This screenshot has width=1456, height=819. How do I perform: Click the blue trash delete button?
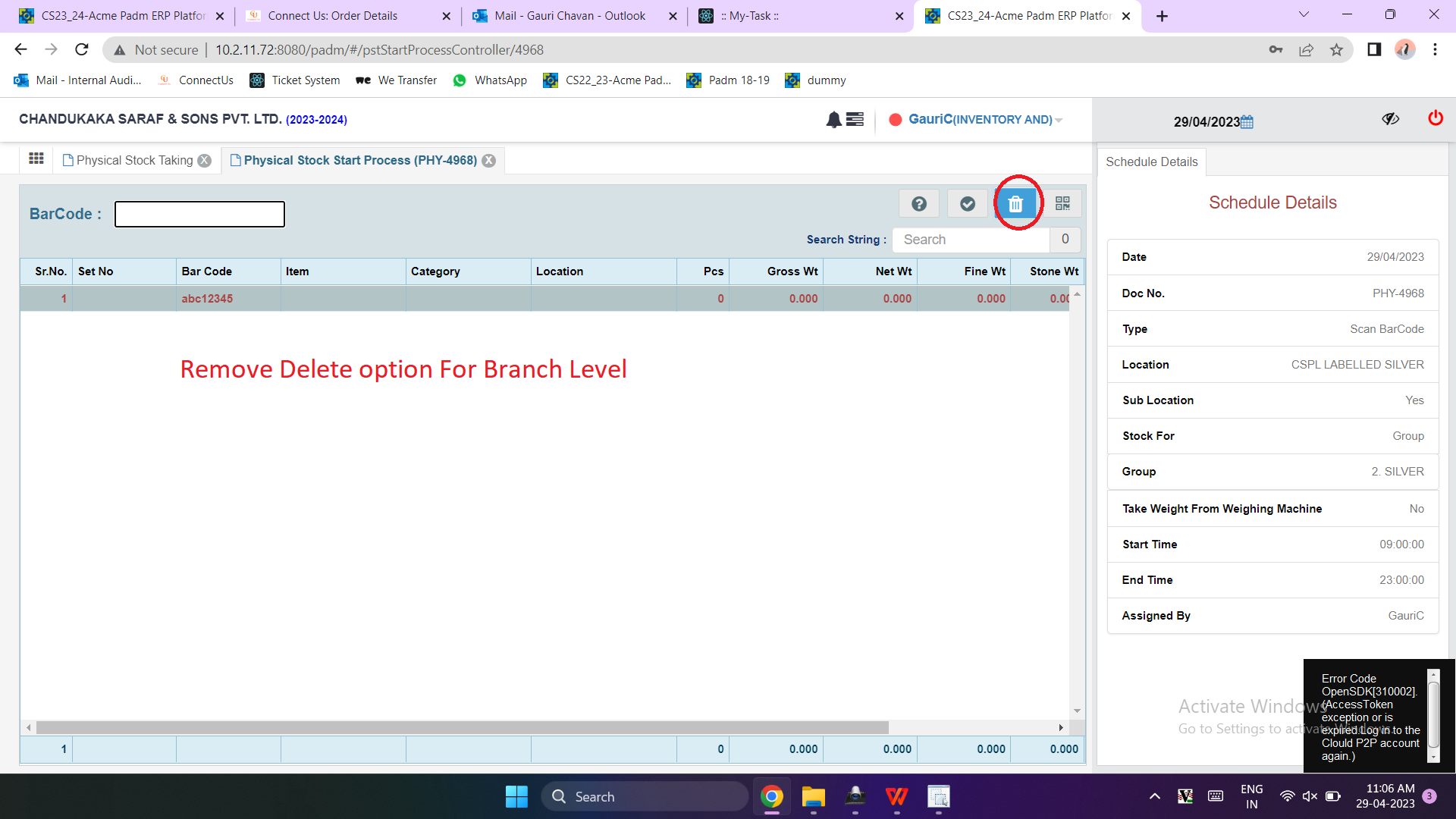coord(1016,204)
